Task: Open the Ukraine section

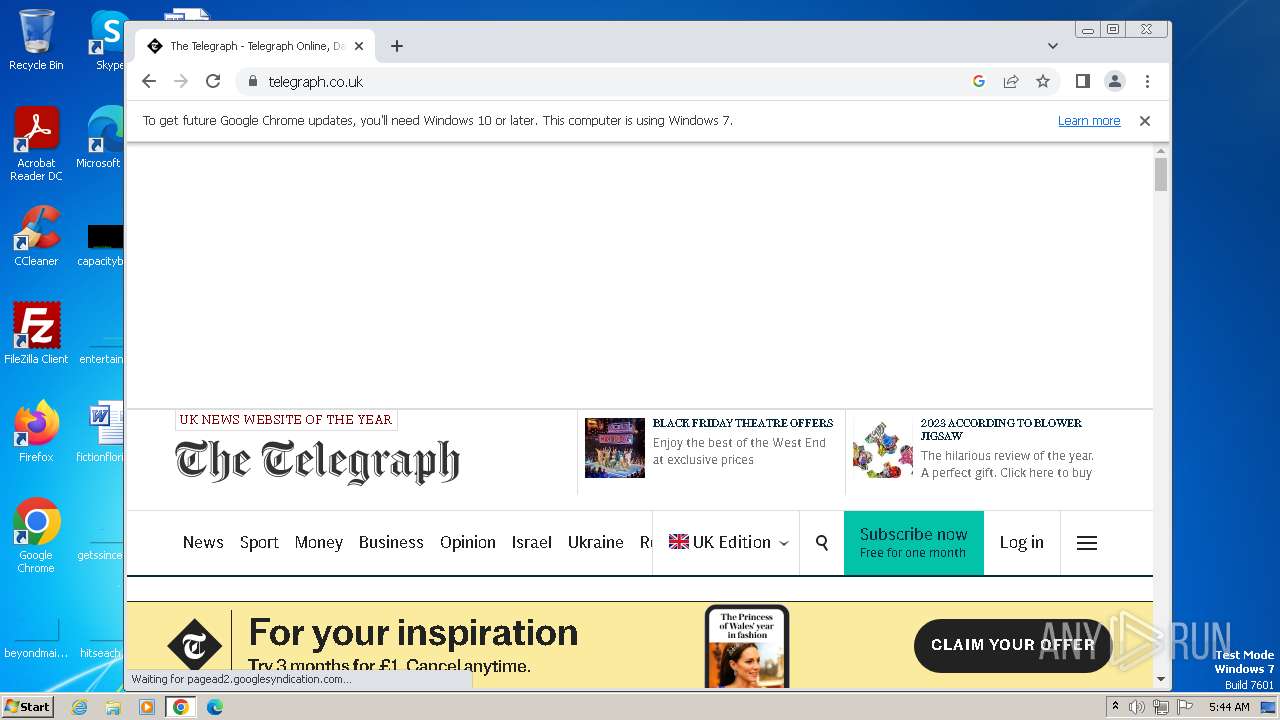Action: tap(596, 542)
